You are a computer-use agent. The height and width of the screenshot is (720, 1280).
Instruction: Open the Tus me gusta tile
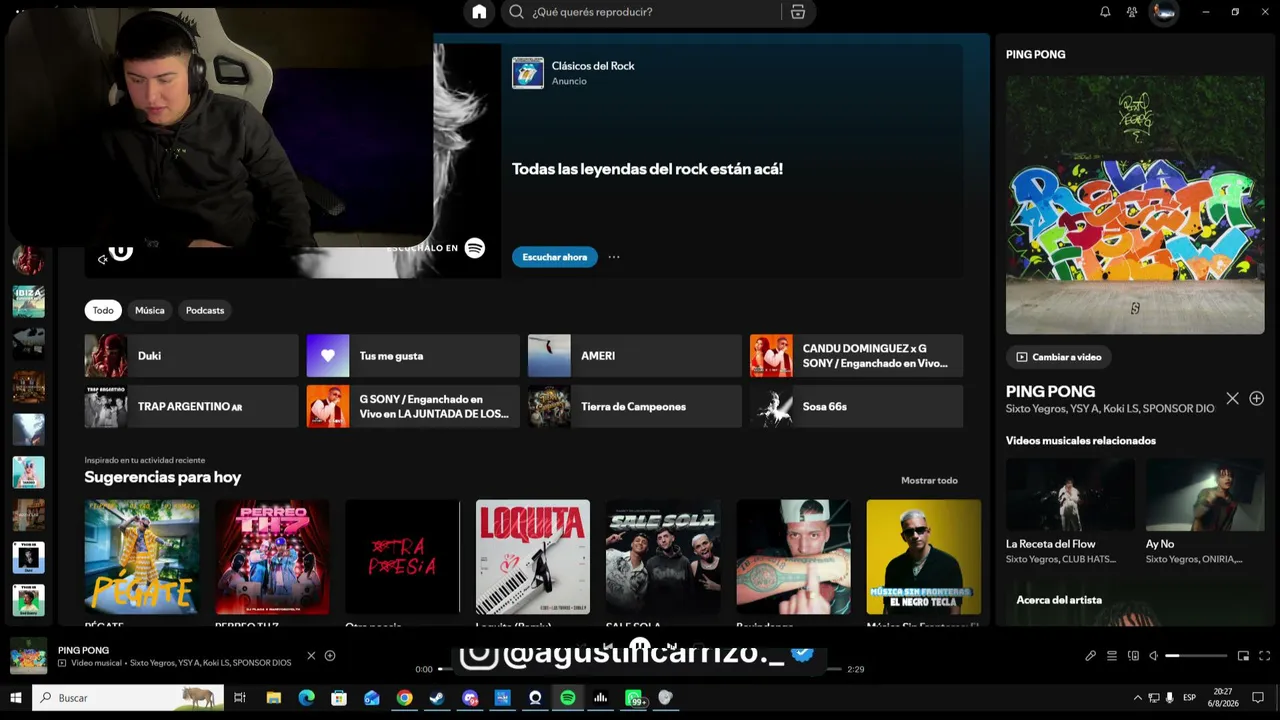click(413, 356)
